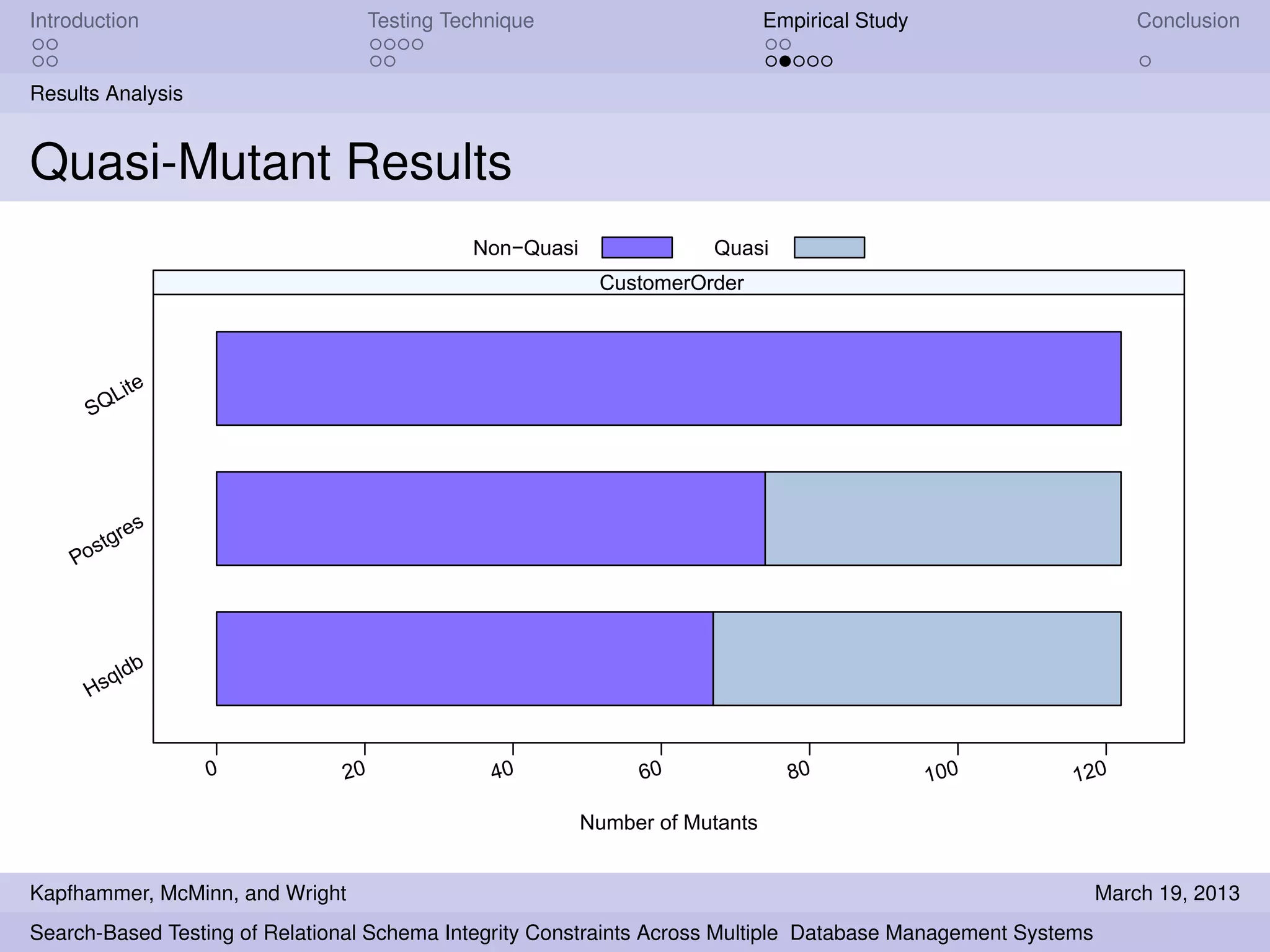The height and width of the screenshot is (952, 1270).
Task: Click the x-axis tick label 120
Action: [x=1090, y=772]
